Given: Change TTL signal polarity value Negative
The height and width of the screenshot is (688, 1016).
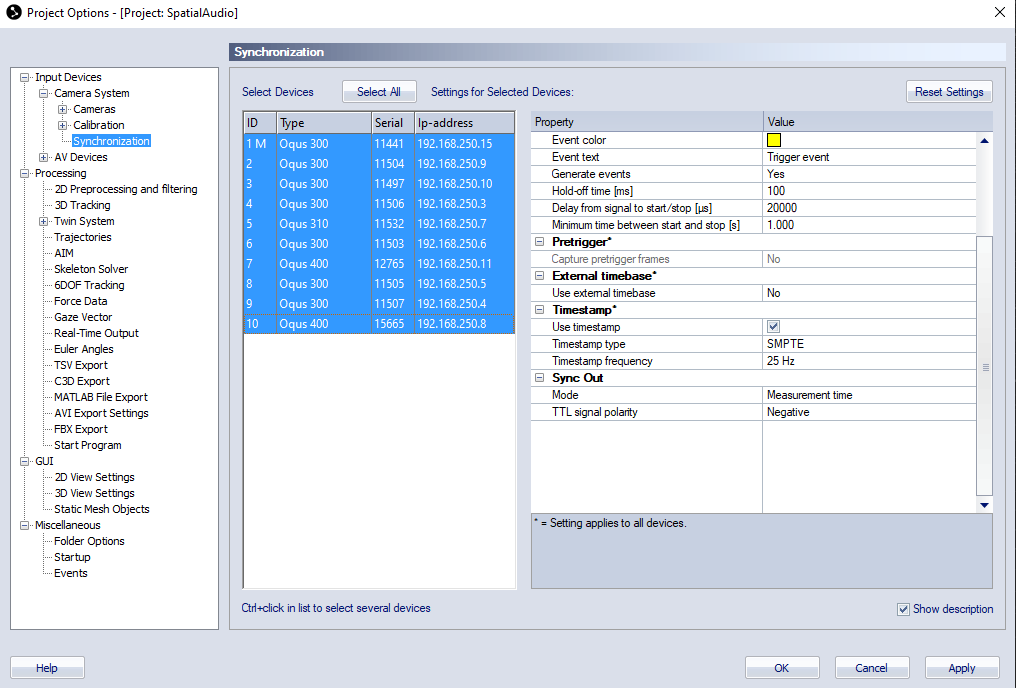Looking at the screenshot, I should point(869,412).
